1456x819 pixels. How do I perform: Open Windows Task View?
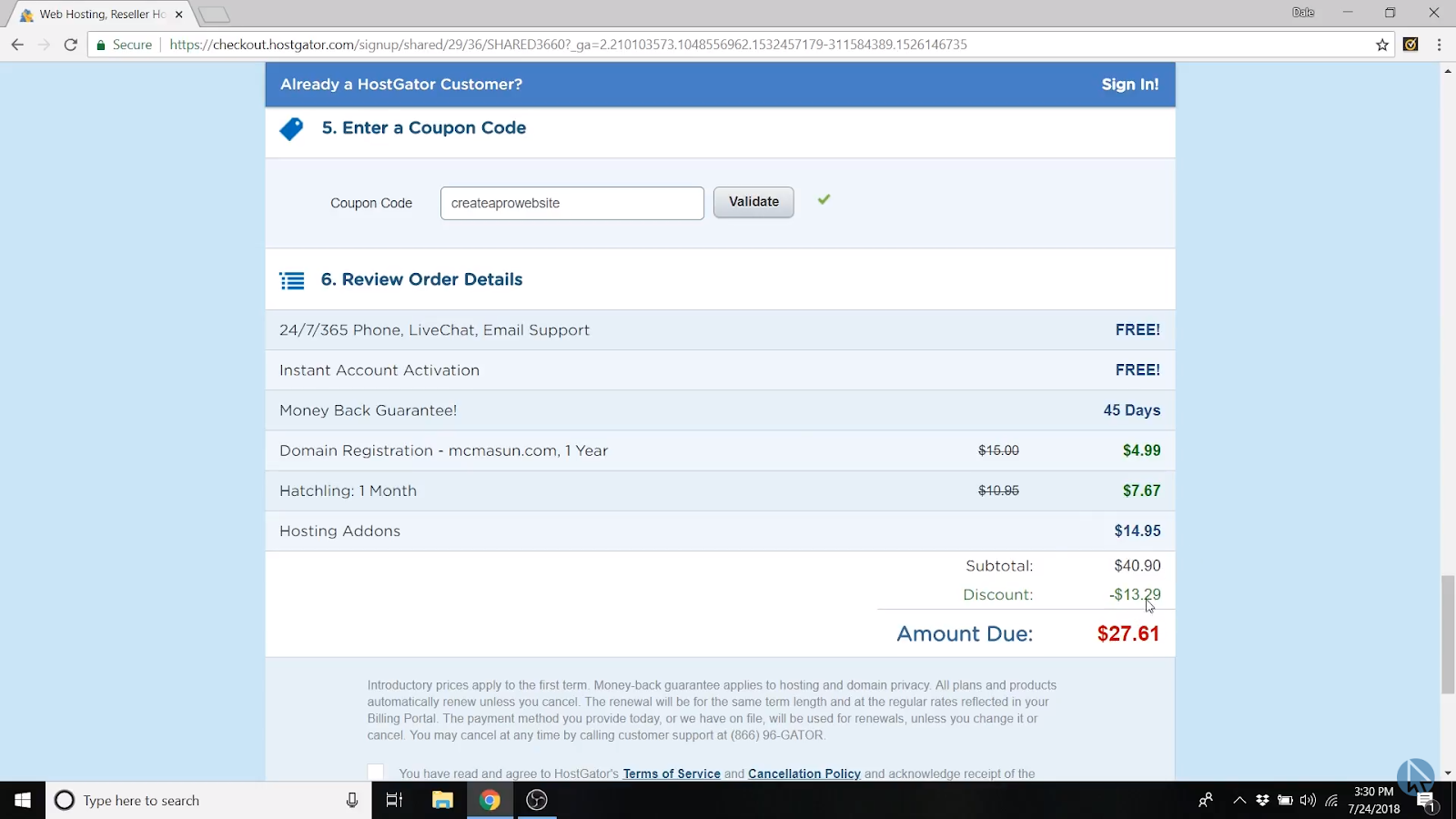coord(394,800)
